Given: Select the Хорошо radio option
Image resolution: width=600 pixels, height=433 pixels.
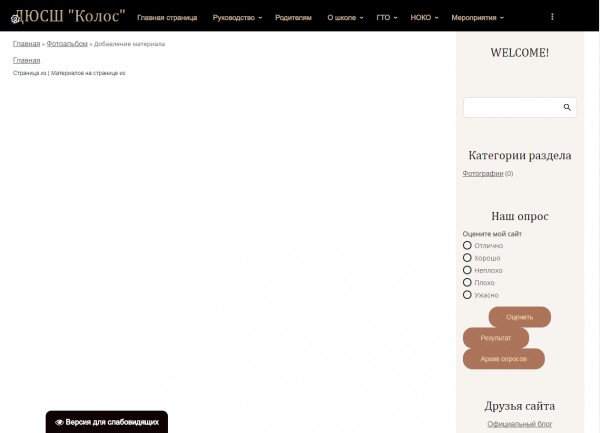Looking at the screenshot, I should pyautogui.click(x=467, y=258).
